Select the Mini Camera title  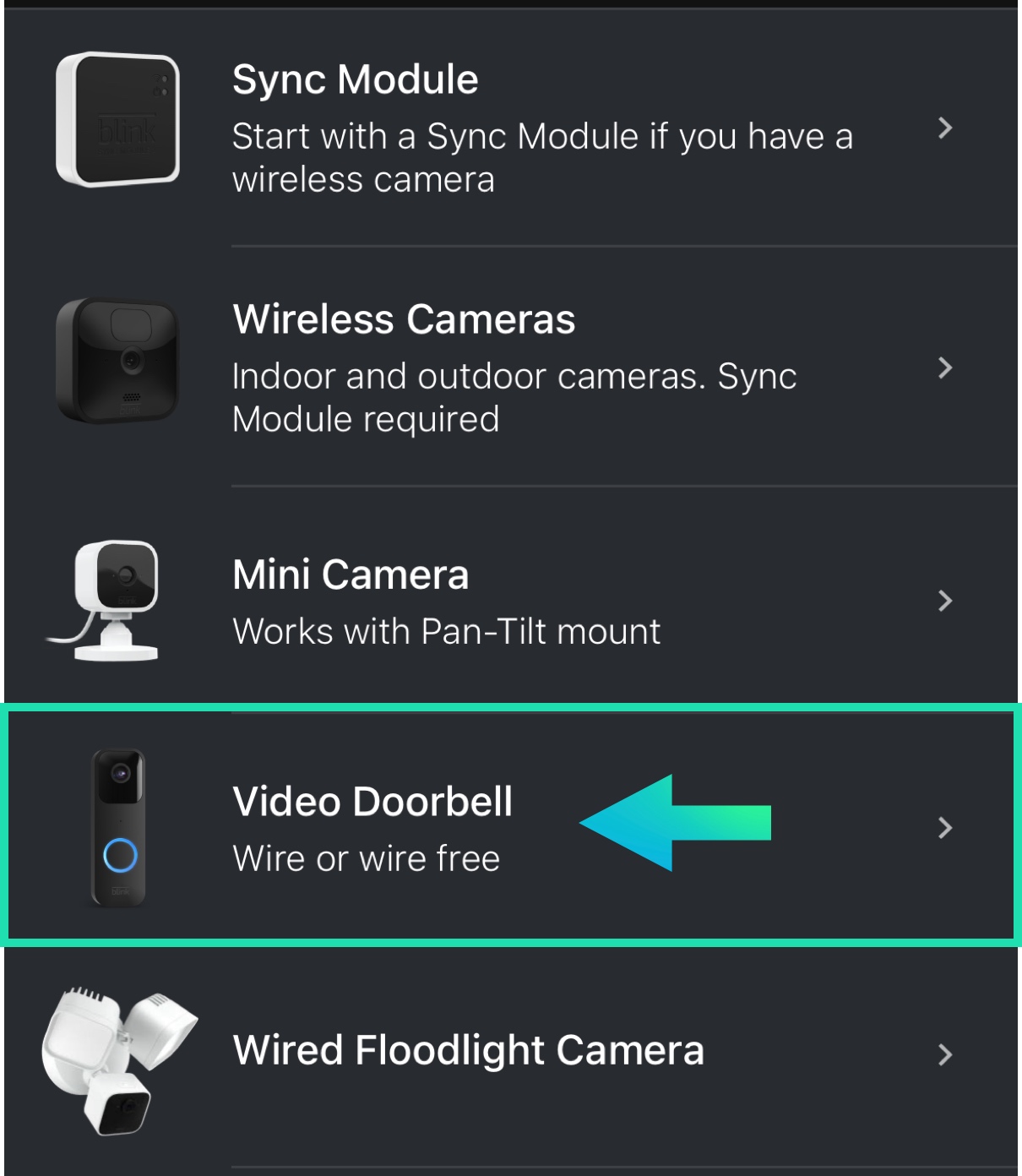[351, 575]
